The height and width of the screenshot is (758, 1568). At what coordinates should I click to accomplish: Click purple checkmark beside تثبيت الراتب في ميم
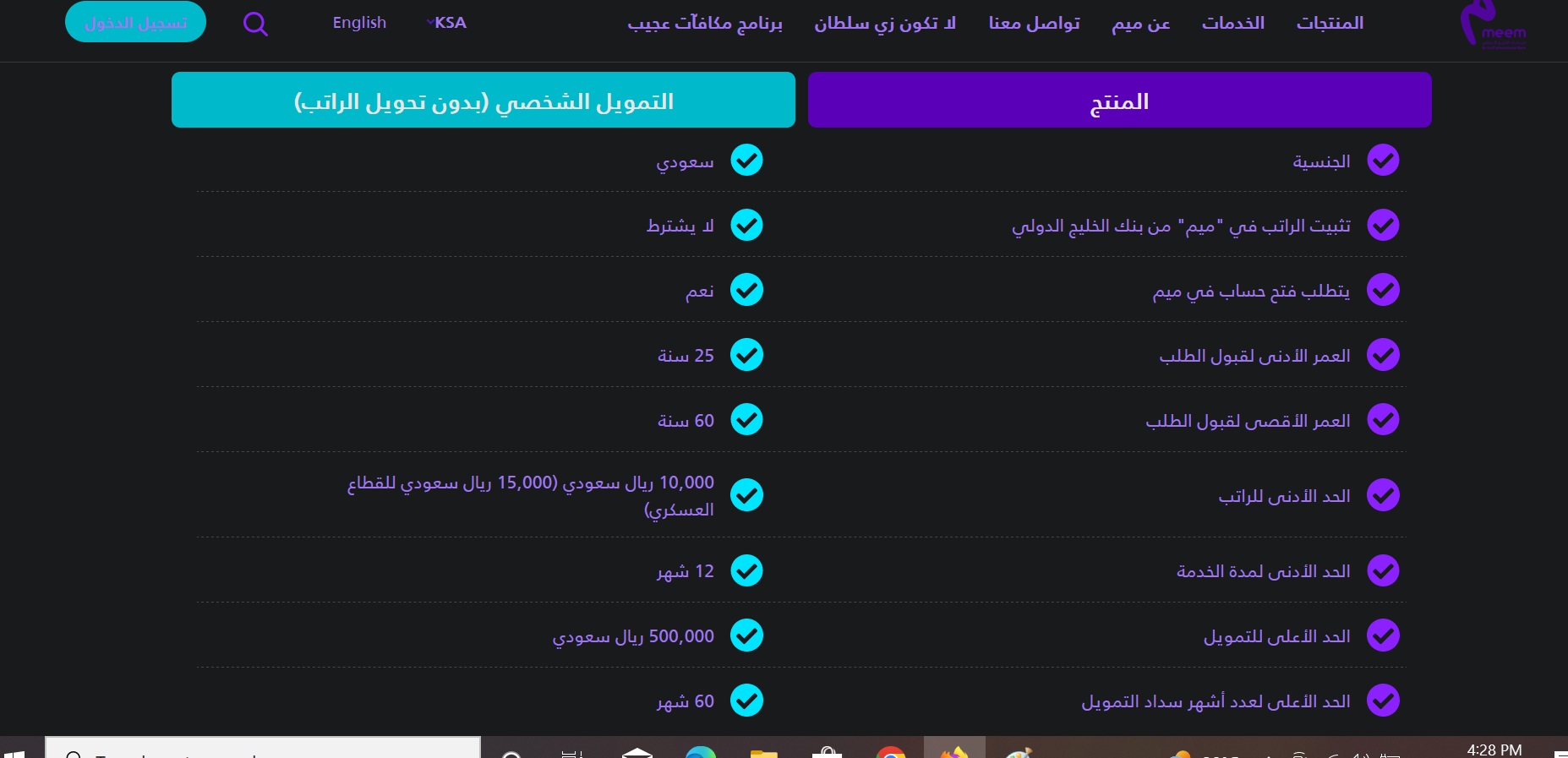(1383, 225)
